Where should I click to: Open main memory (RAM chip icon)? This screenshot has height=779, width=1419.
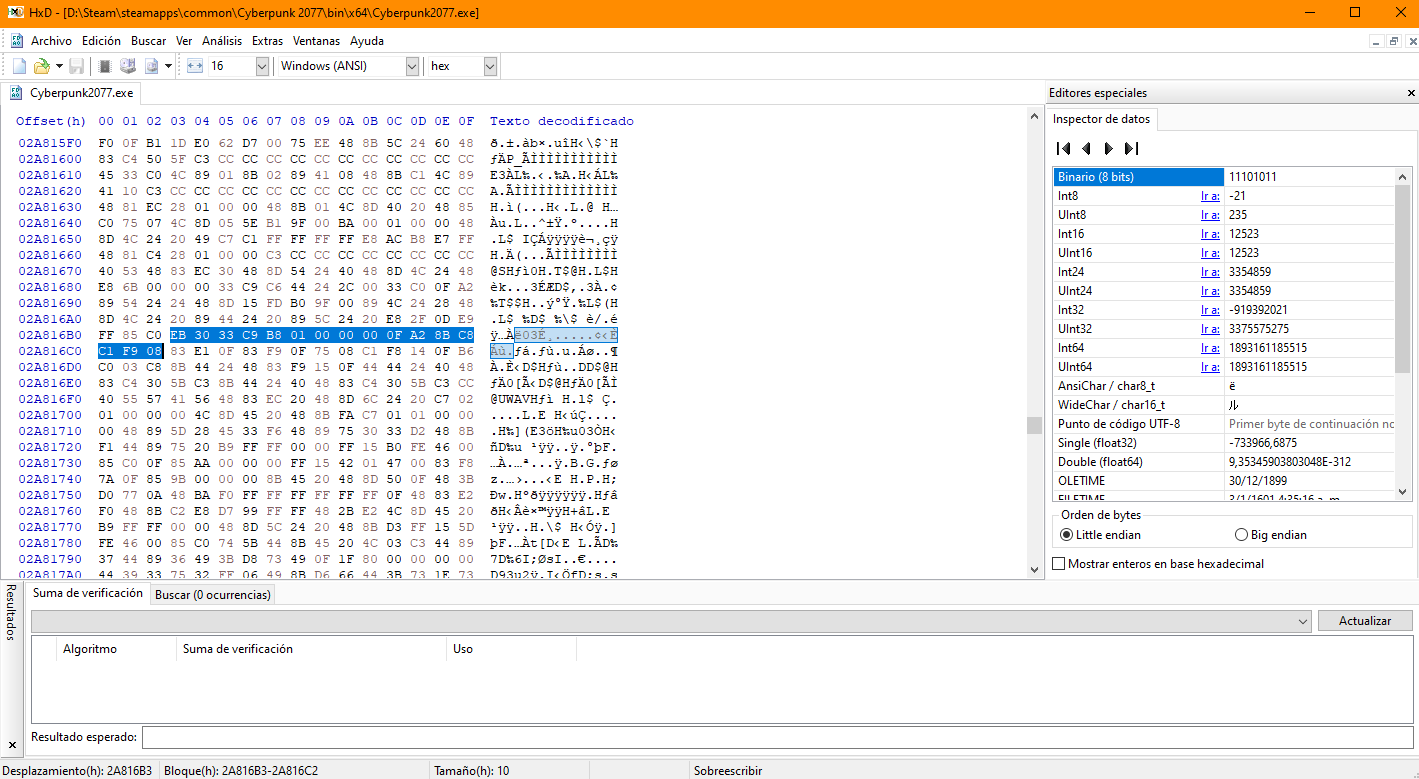pos(105,66)
